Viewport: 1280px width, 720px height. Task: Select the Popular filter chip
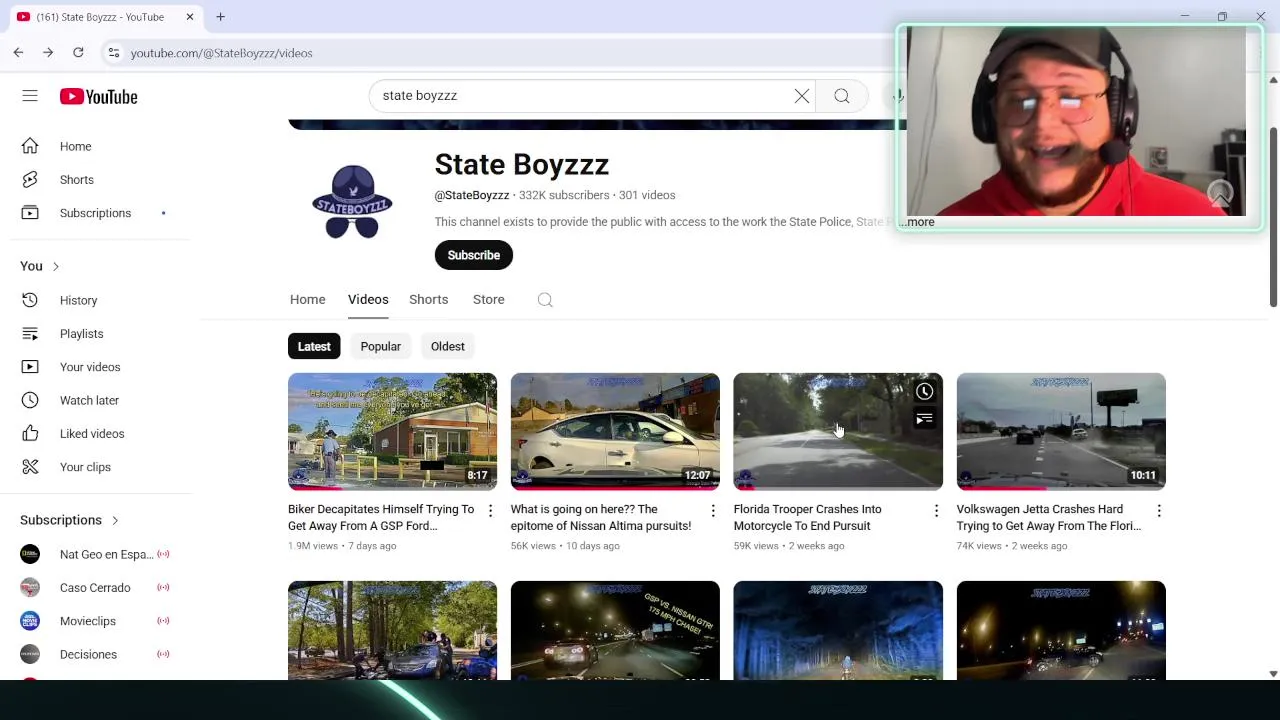click(380, 346)
